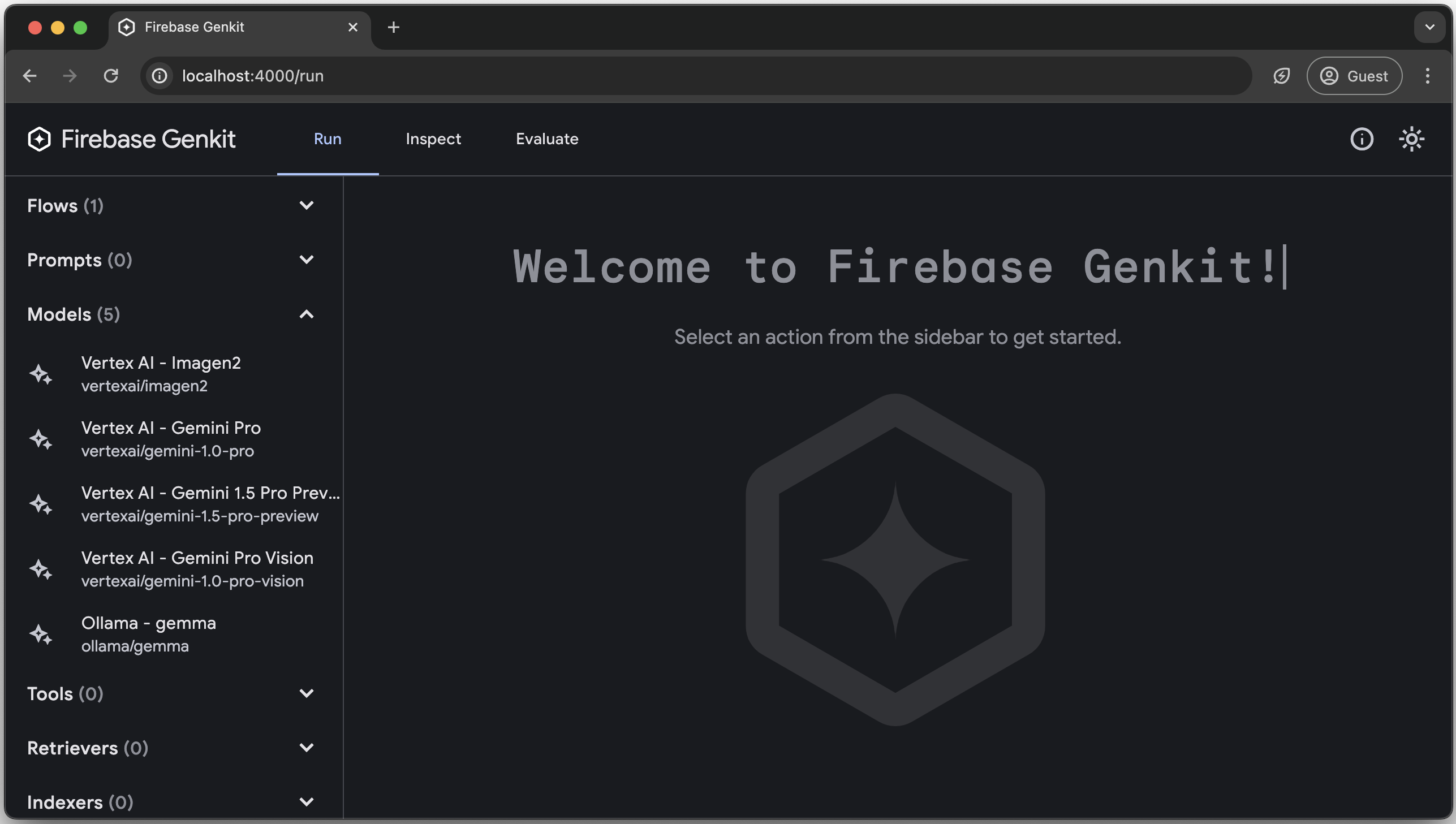Click the info icon in the top right

[x=1362, y=139]
